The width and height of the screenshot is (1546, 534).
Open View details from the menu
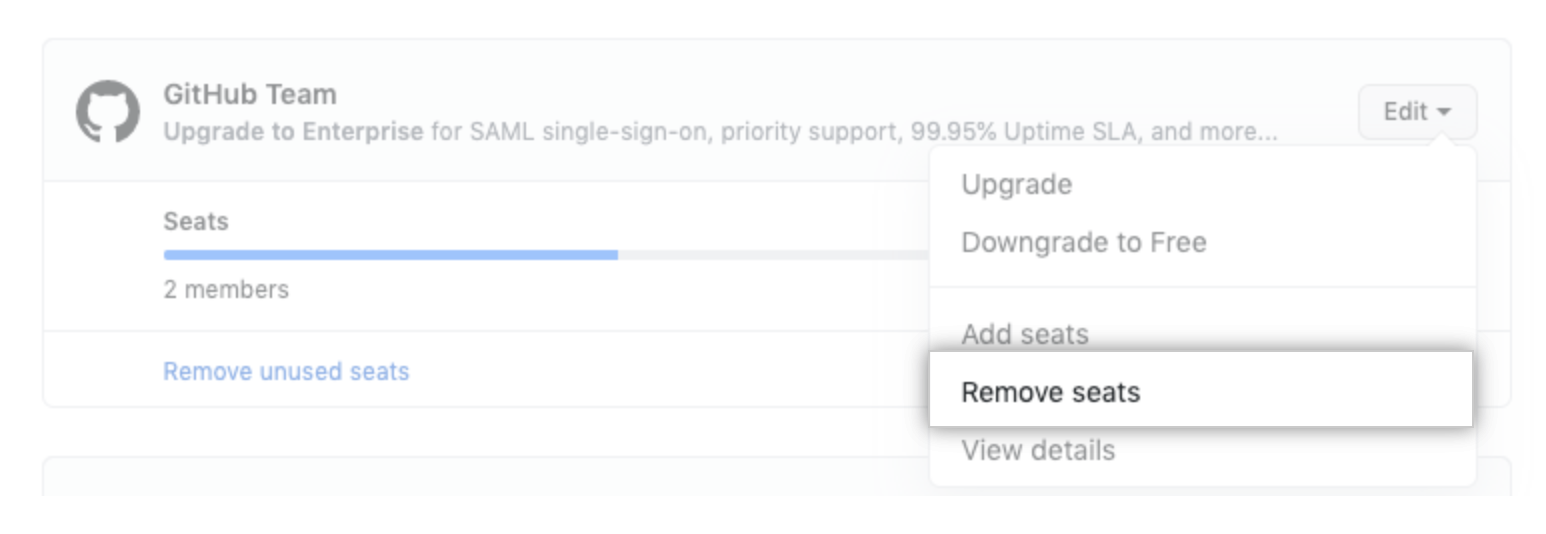click(x=1038, y=450)
